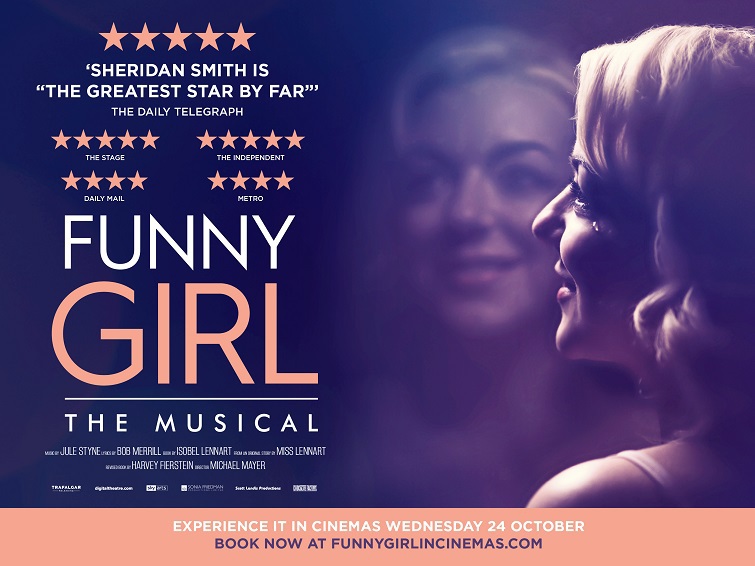Click The Daily Telegraph attribution text
This screenshot has width=755, height=566.
point(177,112)
